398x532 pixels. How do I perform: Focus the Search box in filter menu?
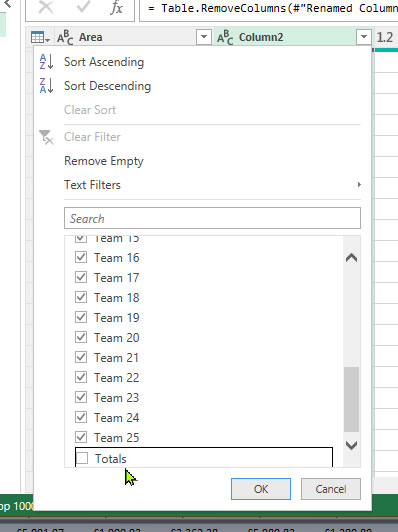[212, 218]
